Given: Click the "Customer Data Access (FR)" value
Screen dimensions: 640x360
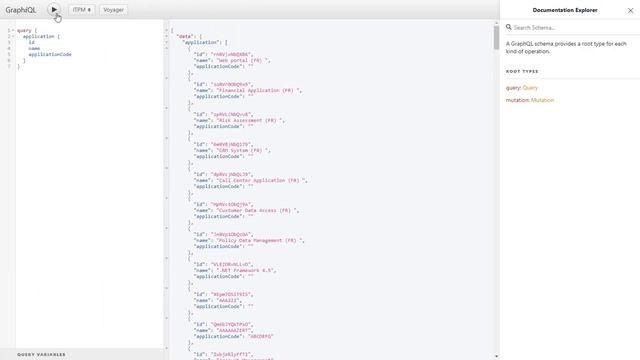Looking at the screenshot, I should coord(257,210).
